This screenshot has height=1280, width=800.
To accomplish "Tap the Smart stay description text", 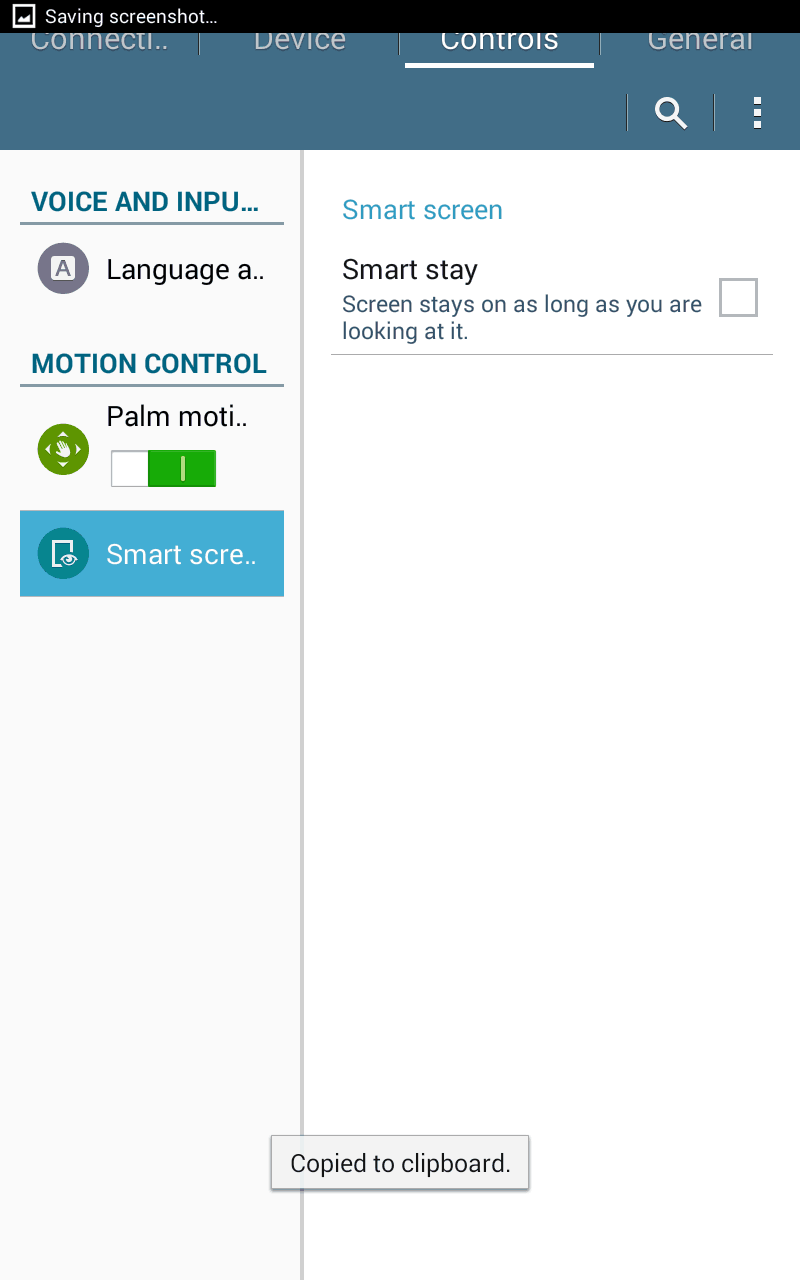I will point(521,317).
